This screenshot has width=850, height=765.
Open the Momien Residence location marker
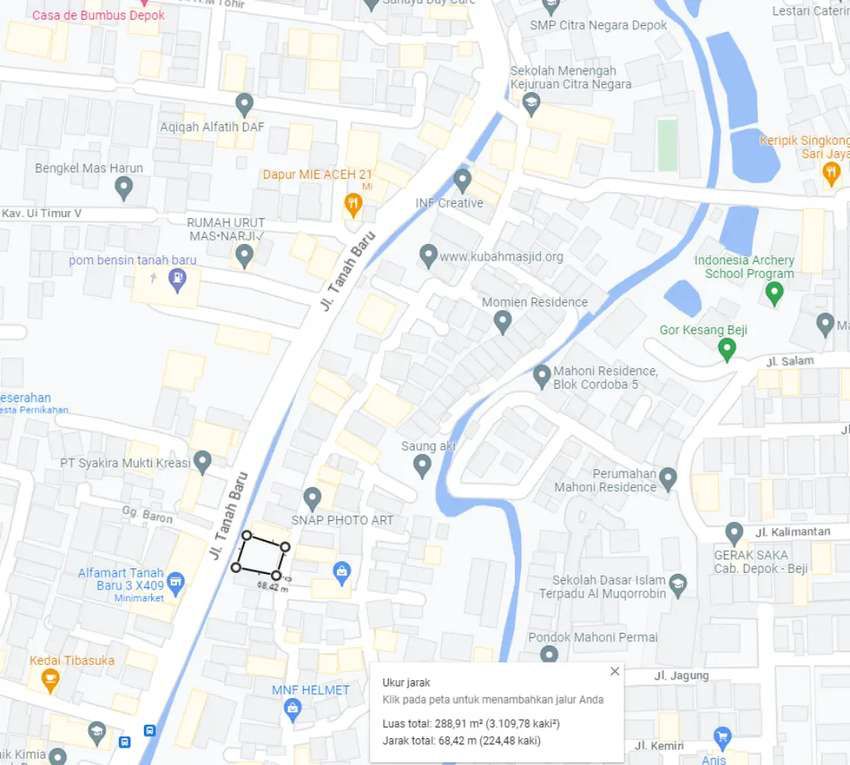[503, 323]
